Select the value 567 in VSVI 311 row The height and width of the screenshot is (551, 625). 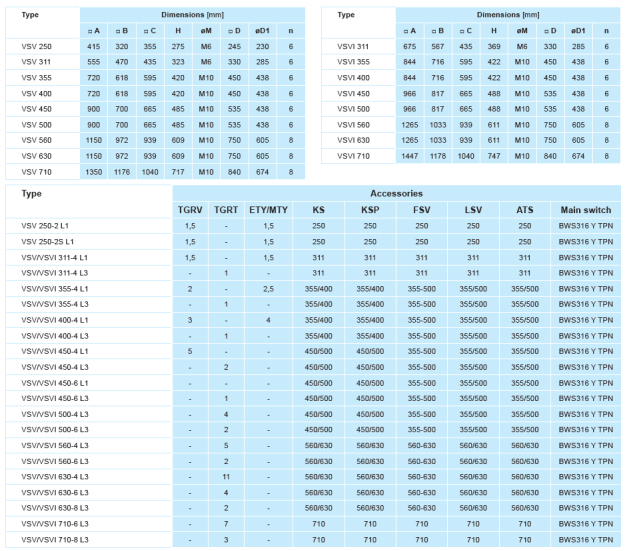[x=438, y=47]
